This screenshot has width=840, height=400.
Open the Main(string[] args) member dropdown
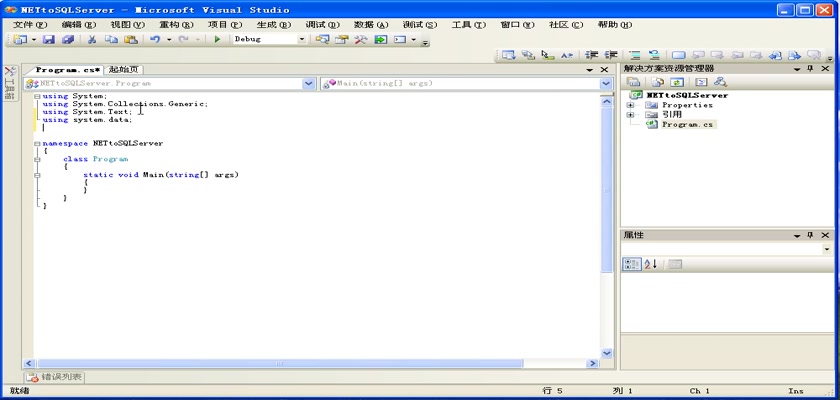[606, 84]
